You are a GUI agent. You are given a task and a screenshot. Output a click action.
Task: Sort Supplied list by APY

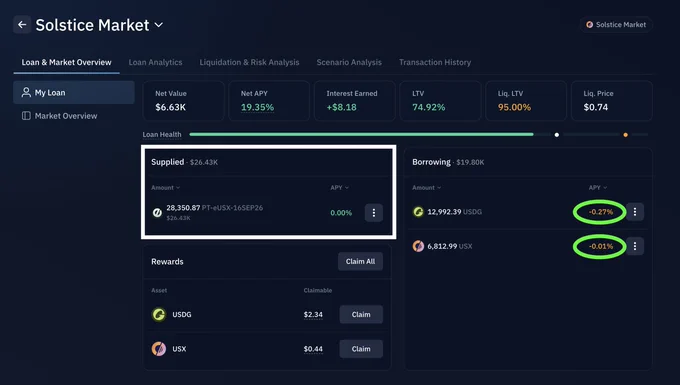339,188
